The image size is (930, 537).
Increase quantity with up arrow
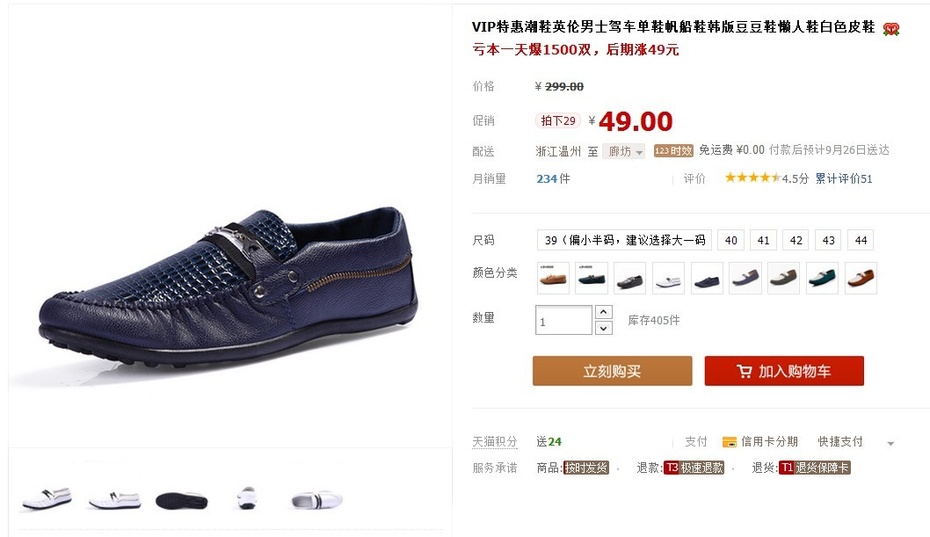click(603, 312)
